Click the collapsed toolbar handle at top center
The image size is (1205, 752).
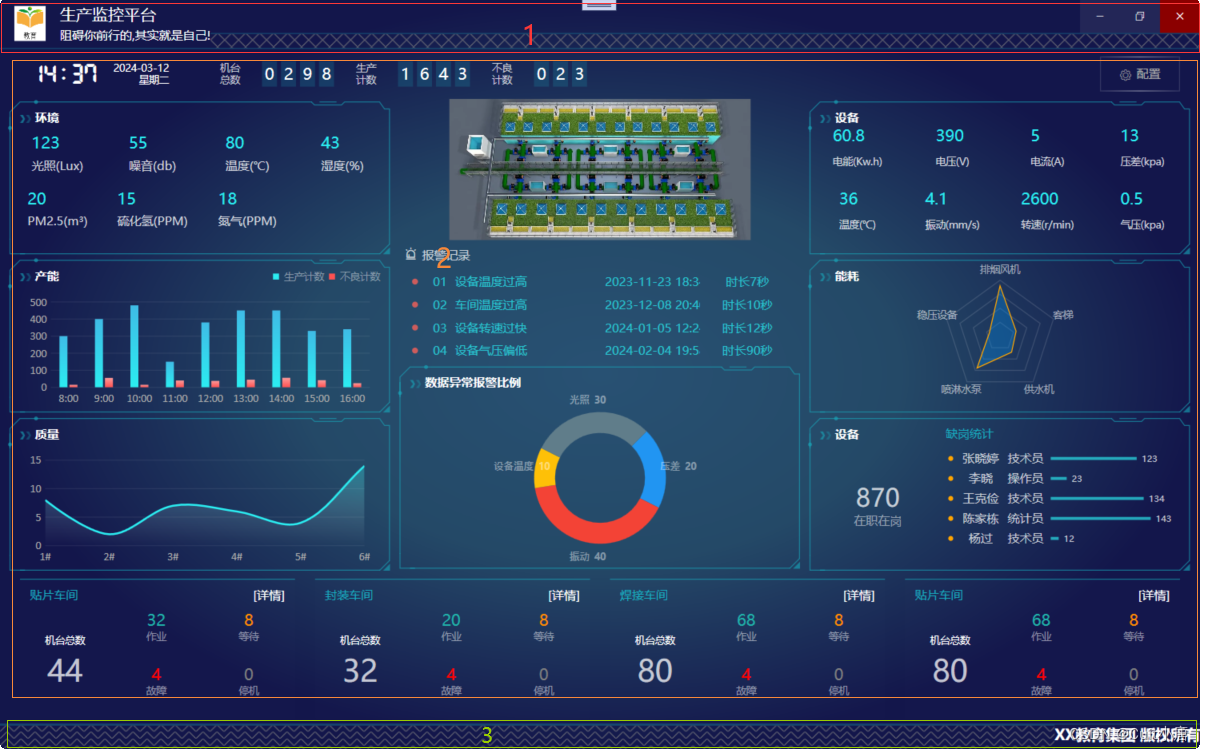point(599,5)
